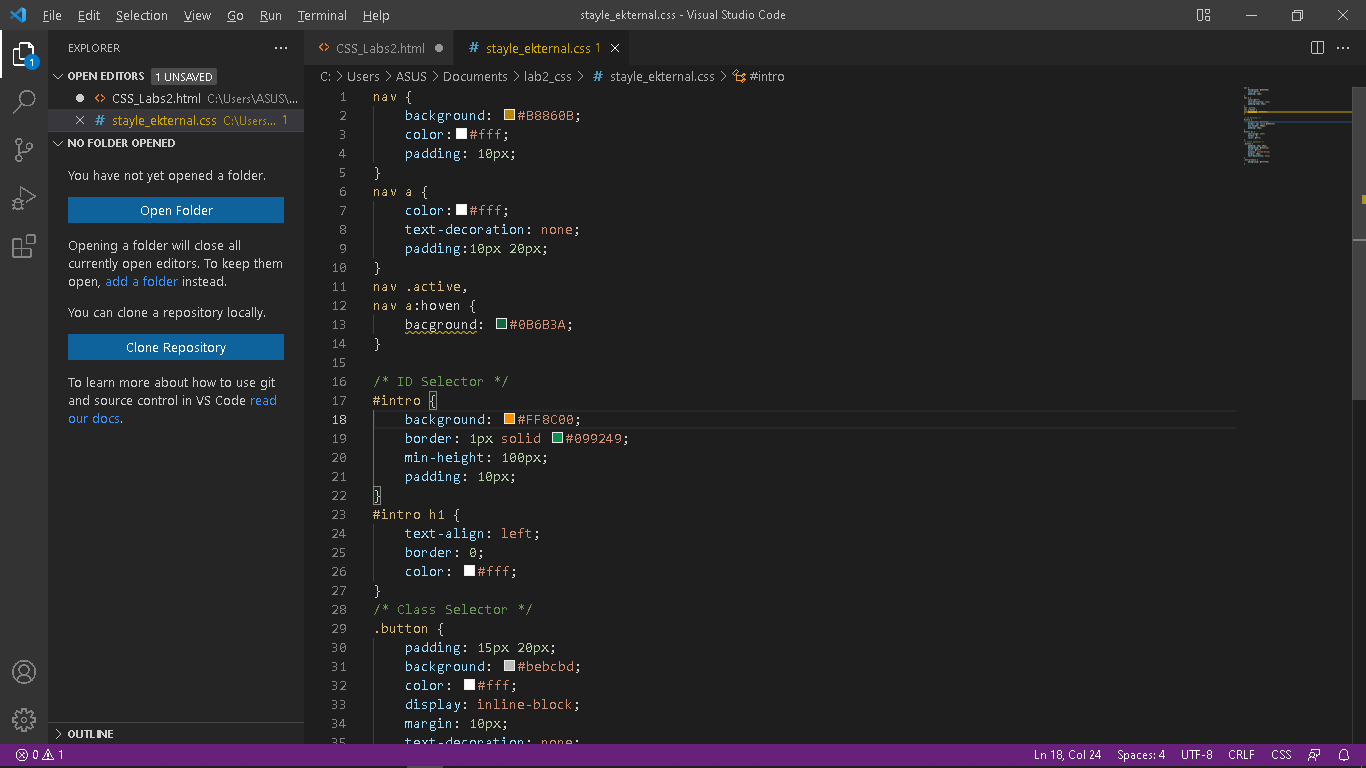1366x768 pixels.
Task: Toggle the Explorer view in the activity bar
Action: 24,55
